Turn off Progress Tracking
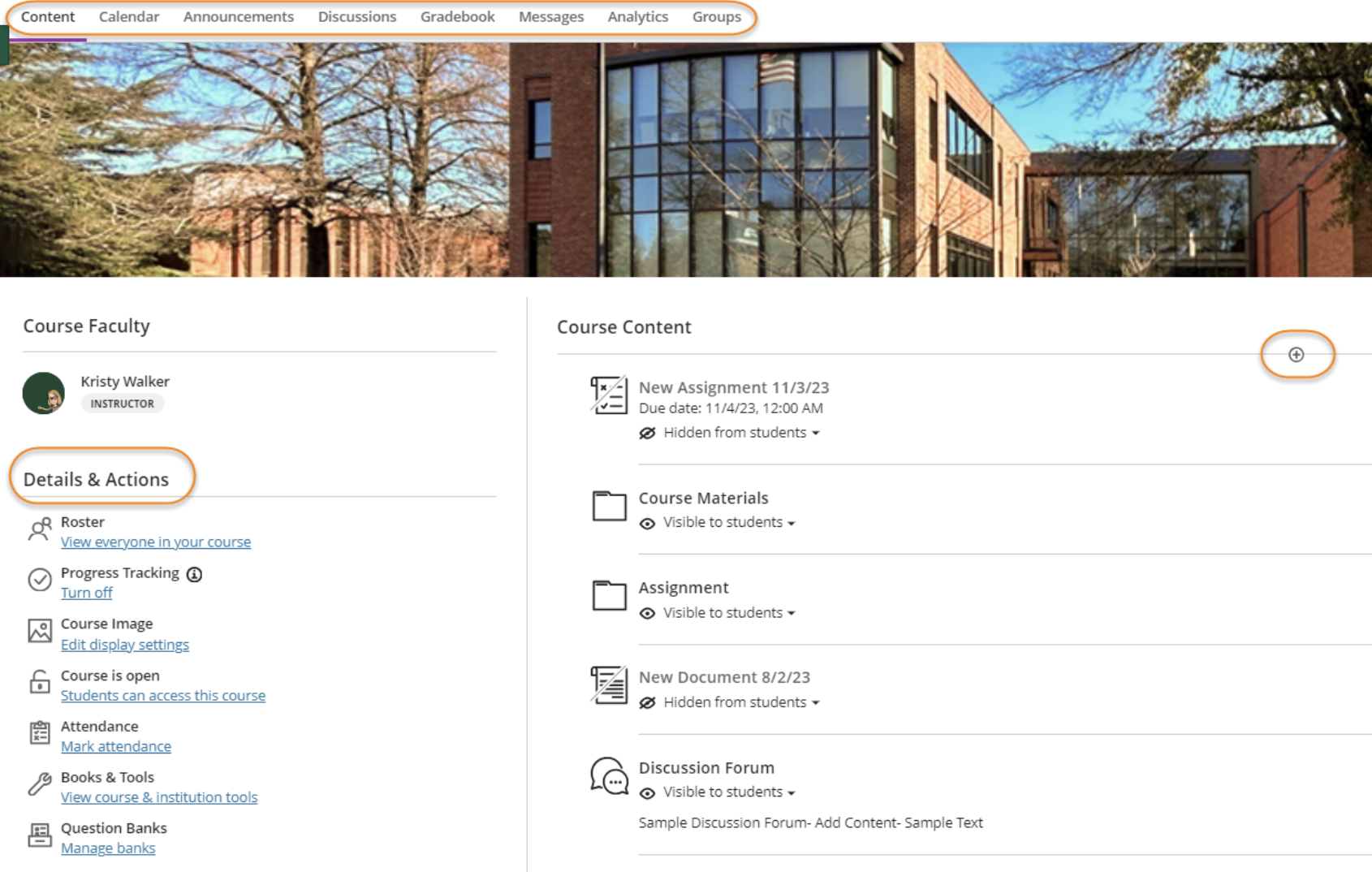 click(87, 593)
